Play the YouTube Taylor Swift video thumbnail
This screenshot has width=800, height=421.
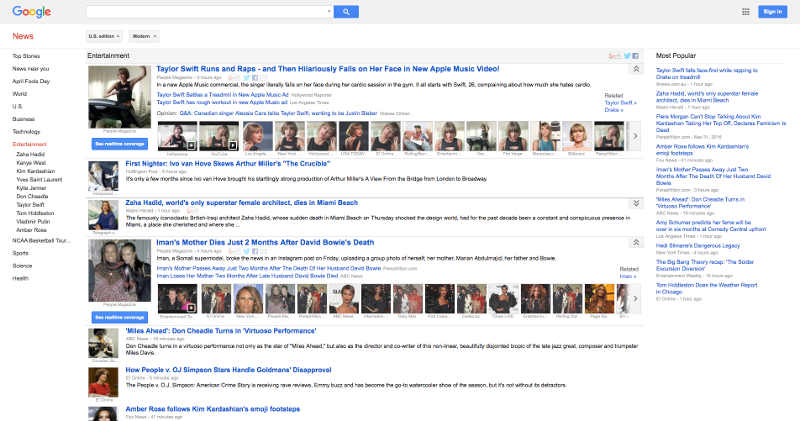point(219,136)
